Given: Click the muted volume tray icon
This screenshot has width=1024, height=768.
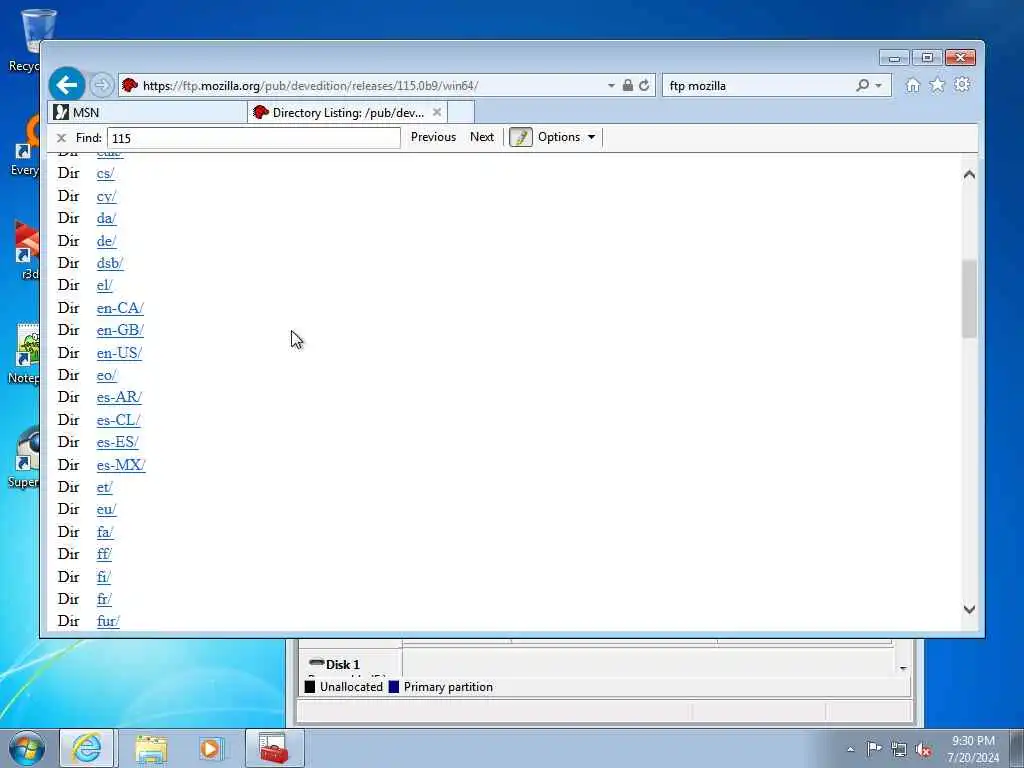Looking at the screenshot, I should [923, 749].
